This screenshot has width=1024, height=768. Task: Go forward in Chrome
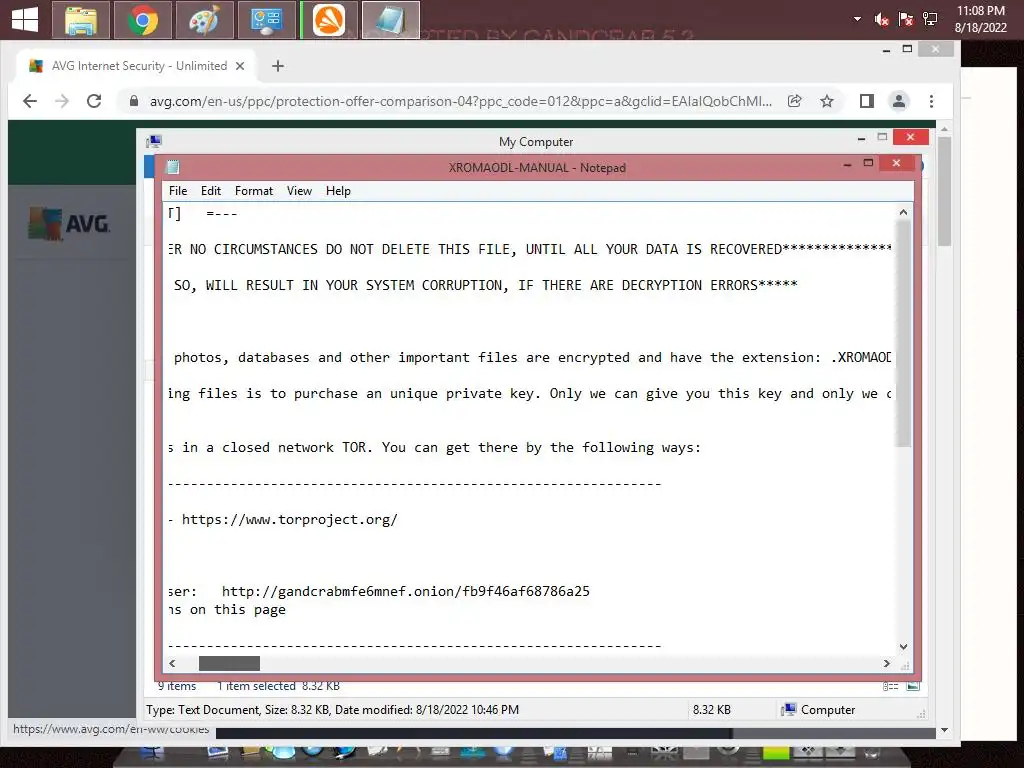pos(62,101)
